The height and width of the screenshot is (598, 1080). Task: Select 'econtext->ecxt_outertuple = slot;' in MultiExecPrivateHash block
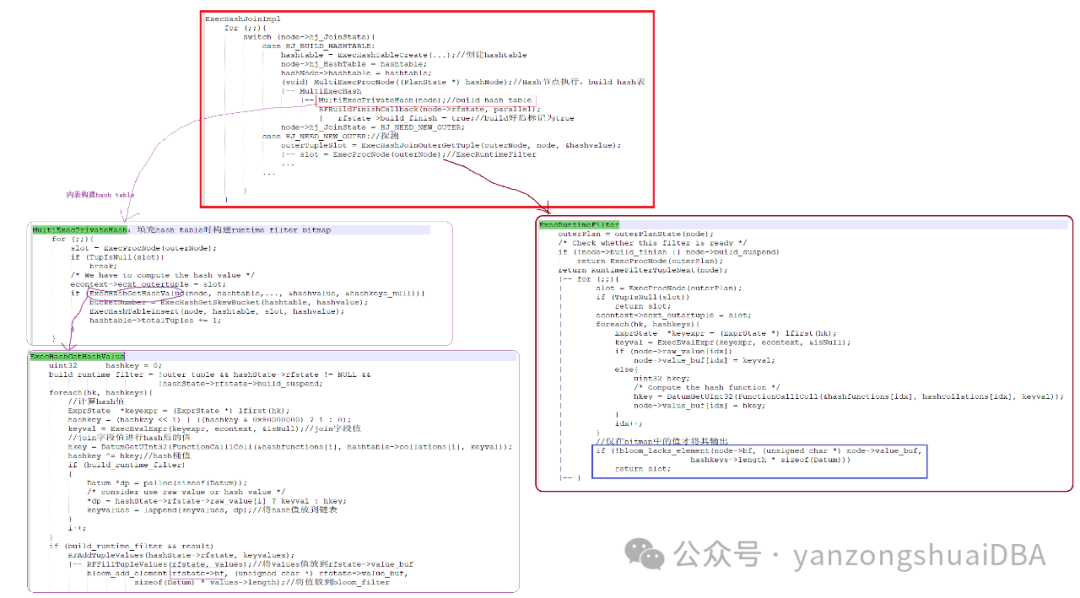[x=147, y=284]
